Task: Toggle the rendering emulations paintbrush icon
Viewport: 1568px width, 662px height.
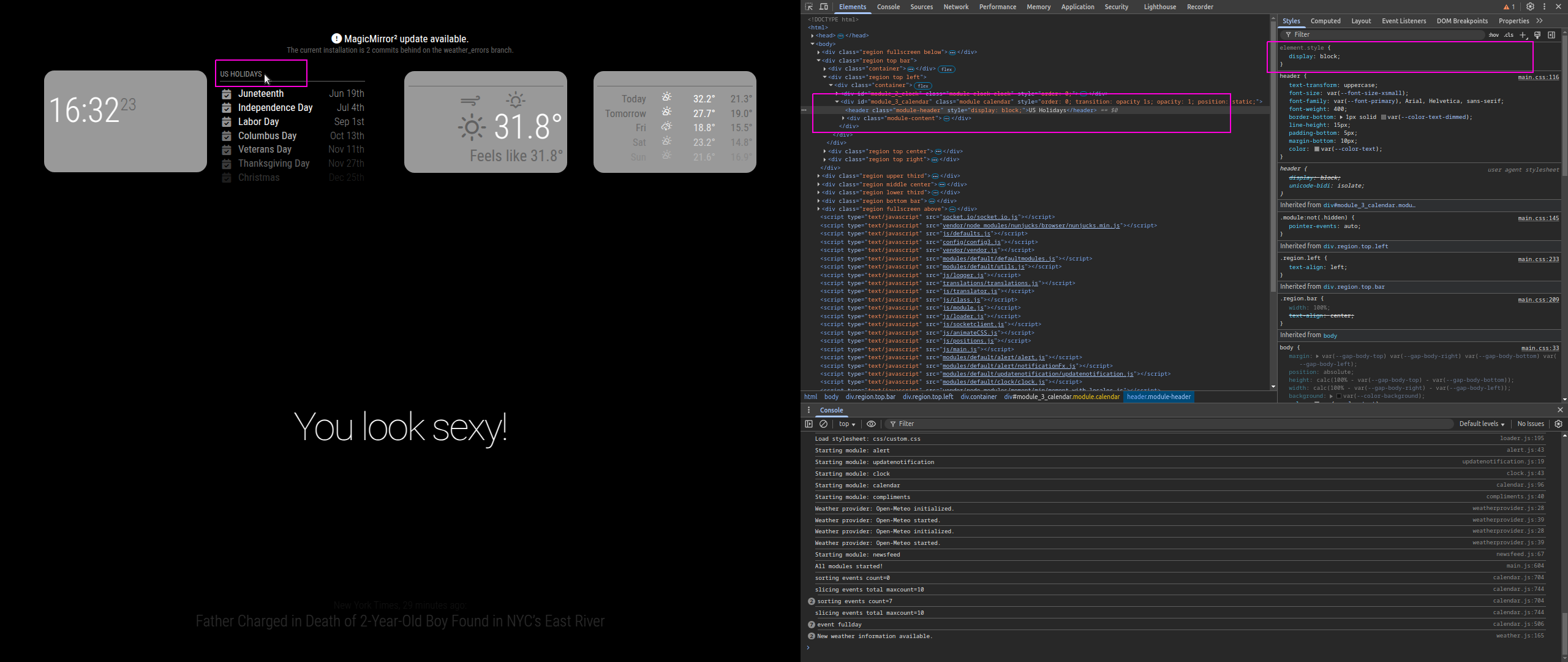Action: (1537, 35)
